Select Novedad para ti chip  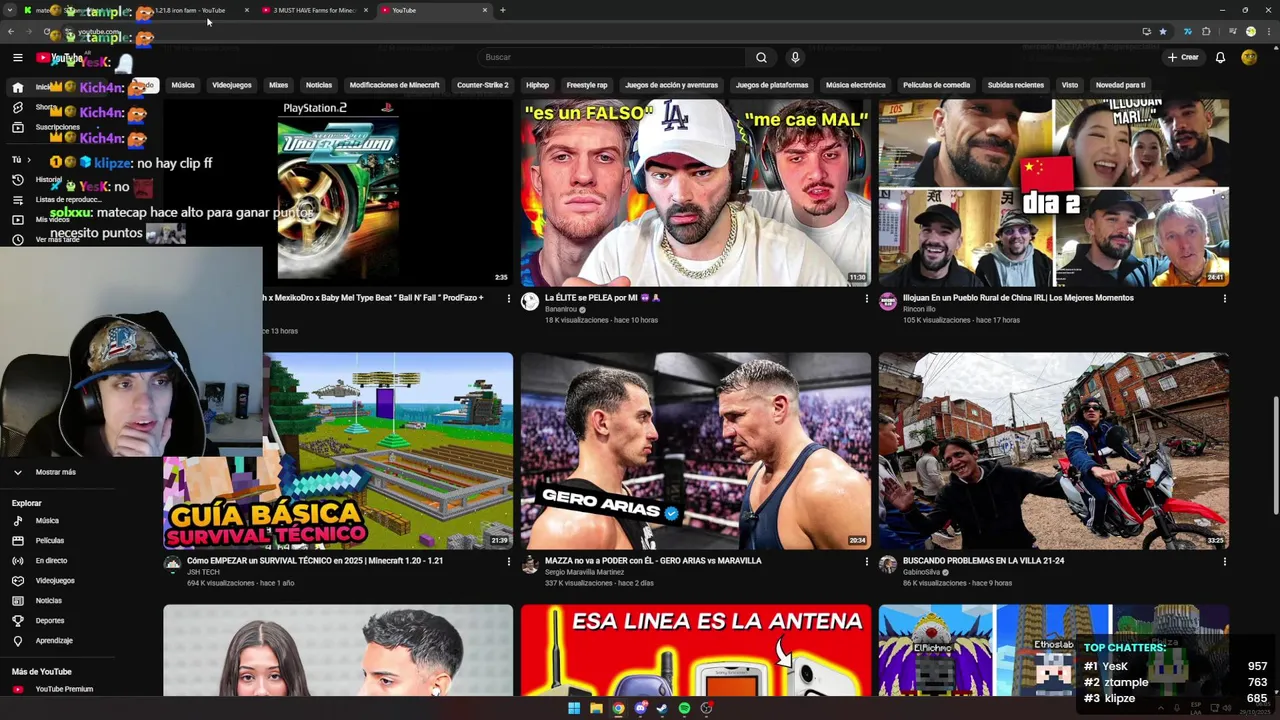pos(1121,85)
